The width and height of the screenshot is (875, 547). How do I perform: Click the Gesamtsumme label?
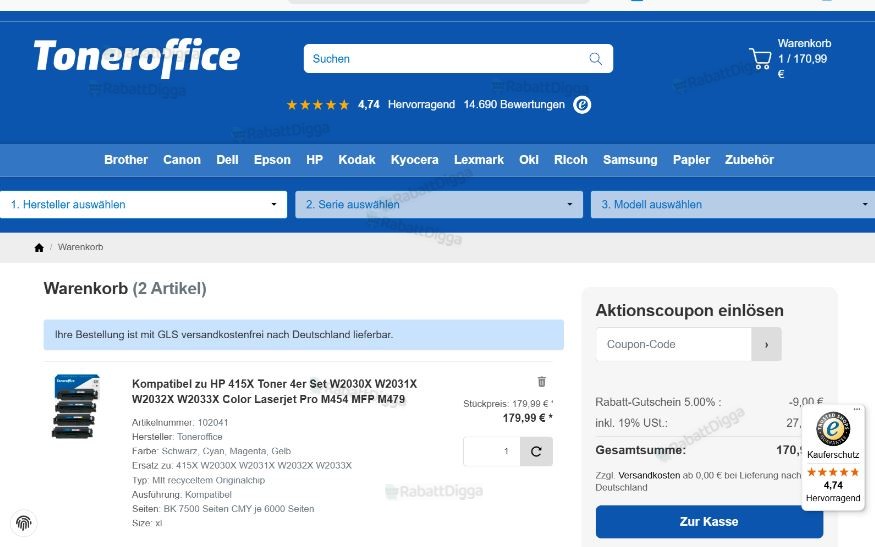(641, 450)
